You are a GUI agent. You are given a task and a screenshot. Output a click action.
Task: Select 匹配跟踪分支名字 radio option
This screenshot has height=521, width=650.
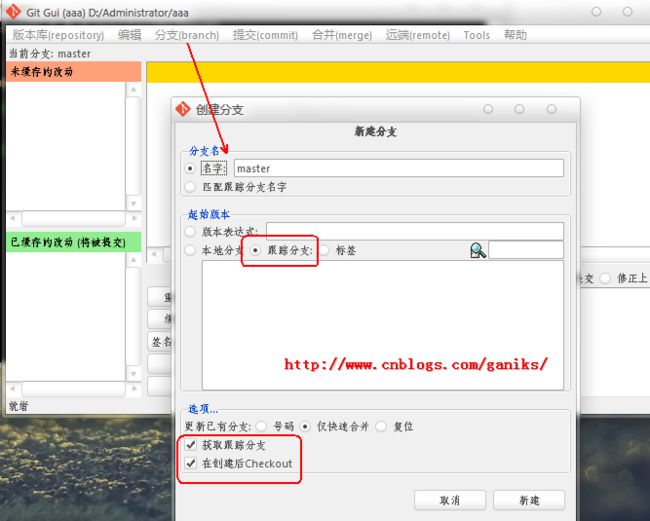pos(190,187)
